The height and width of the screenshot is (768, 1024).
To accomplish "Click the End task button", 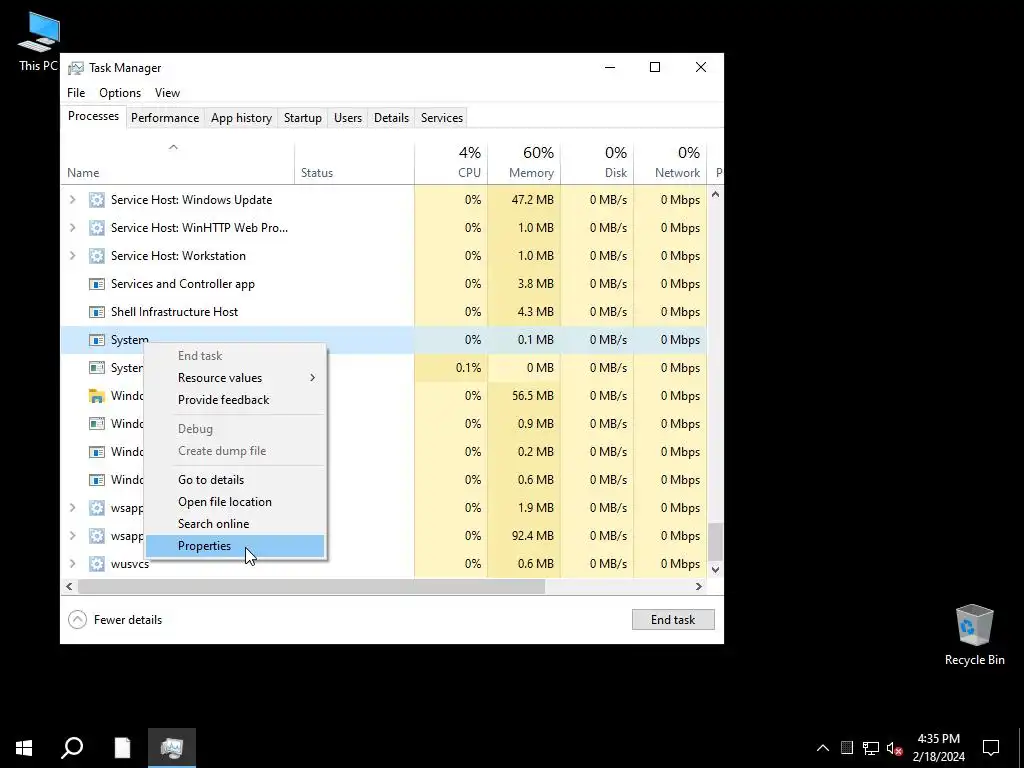I will (673, 620).
